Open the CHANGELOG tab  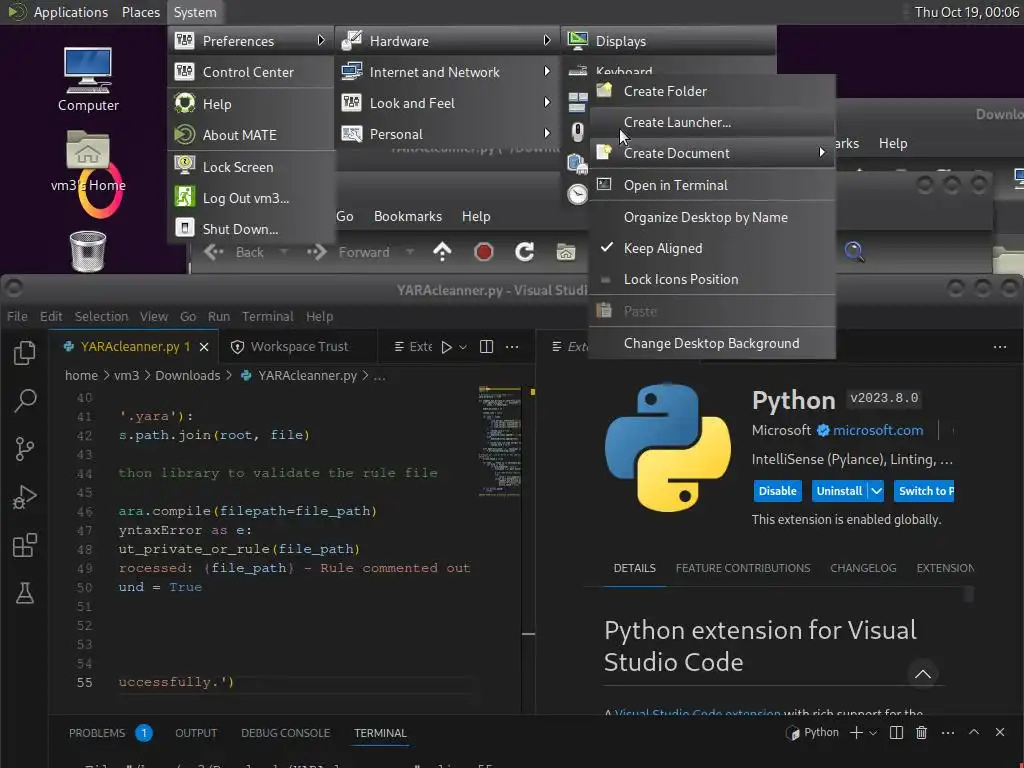point(863,568)
